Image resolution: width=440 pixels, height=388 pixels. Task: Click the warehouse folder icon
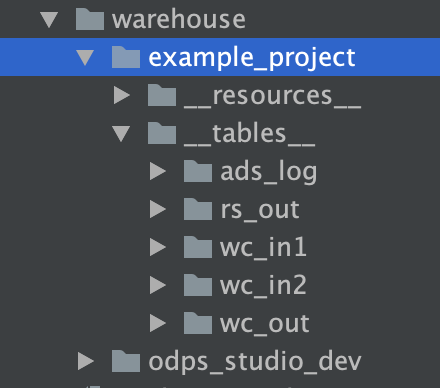click(90, 19)
